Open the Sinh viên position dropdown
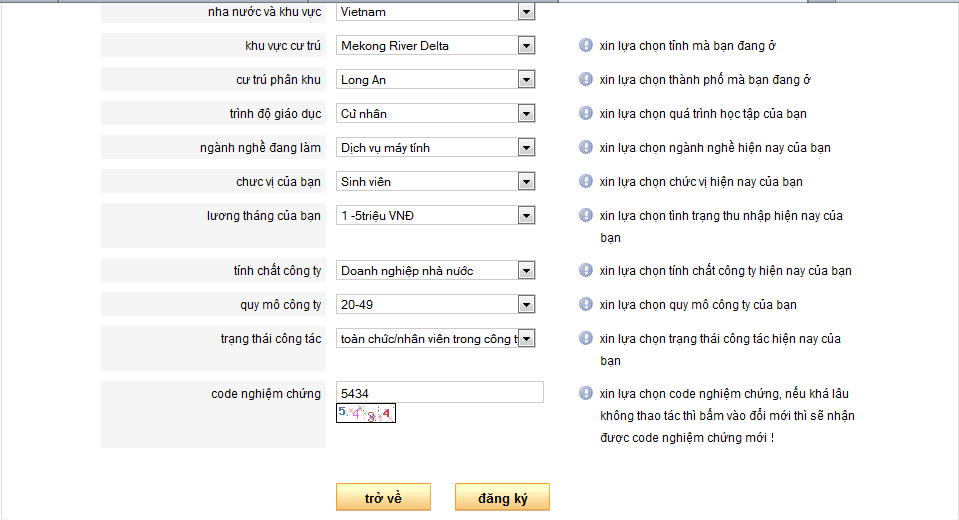Screen dimensions: 959x520 [x=435, y=181]
